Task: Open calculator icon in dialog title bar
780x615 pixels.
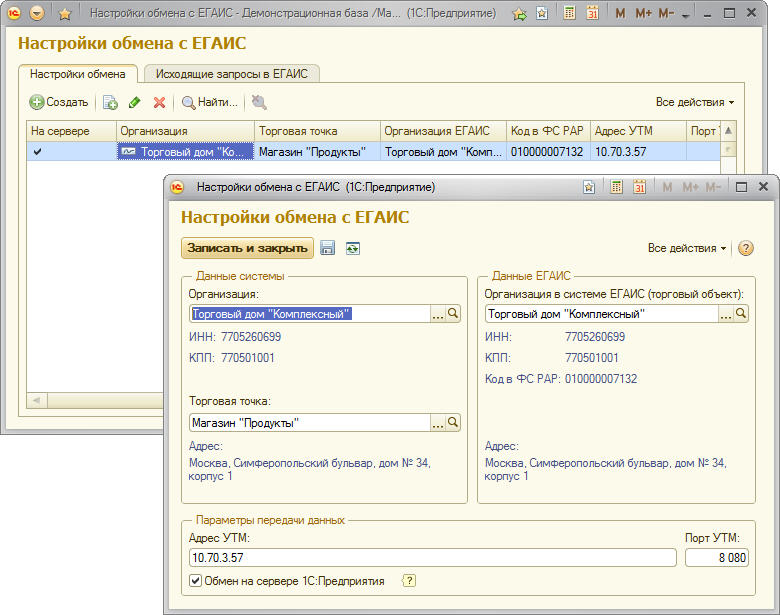Action: (616, 187)
